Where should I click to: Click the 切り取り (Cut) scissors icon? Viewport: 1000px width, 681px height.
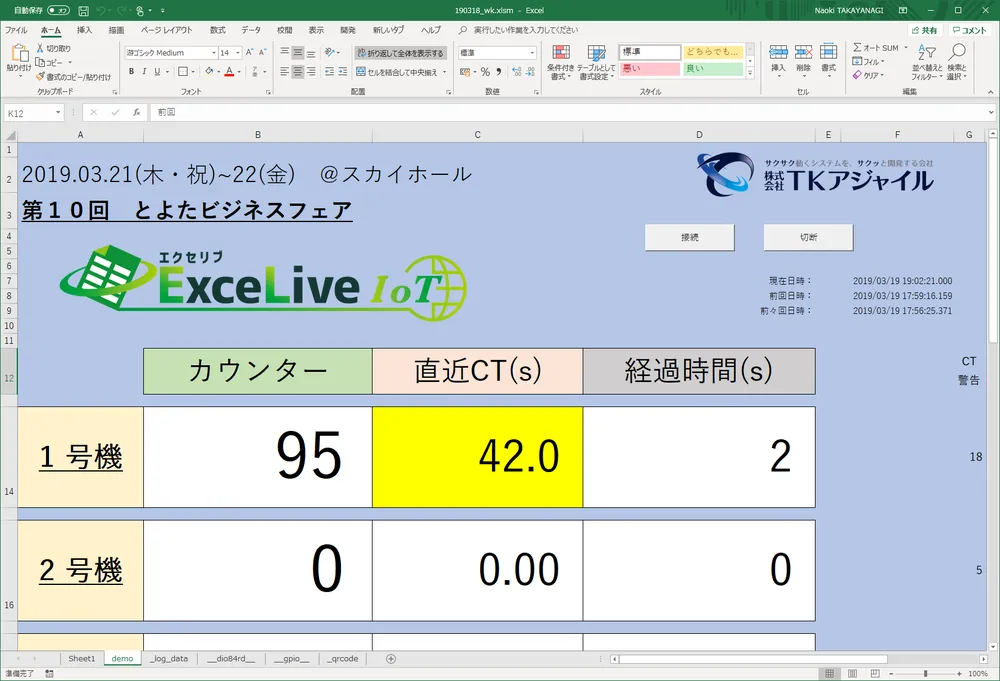coord(40,48)
